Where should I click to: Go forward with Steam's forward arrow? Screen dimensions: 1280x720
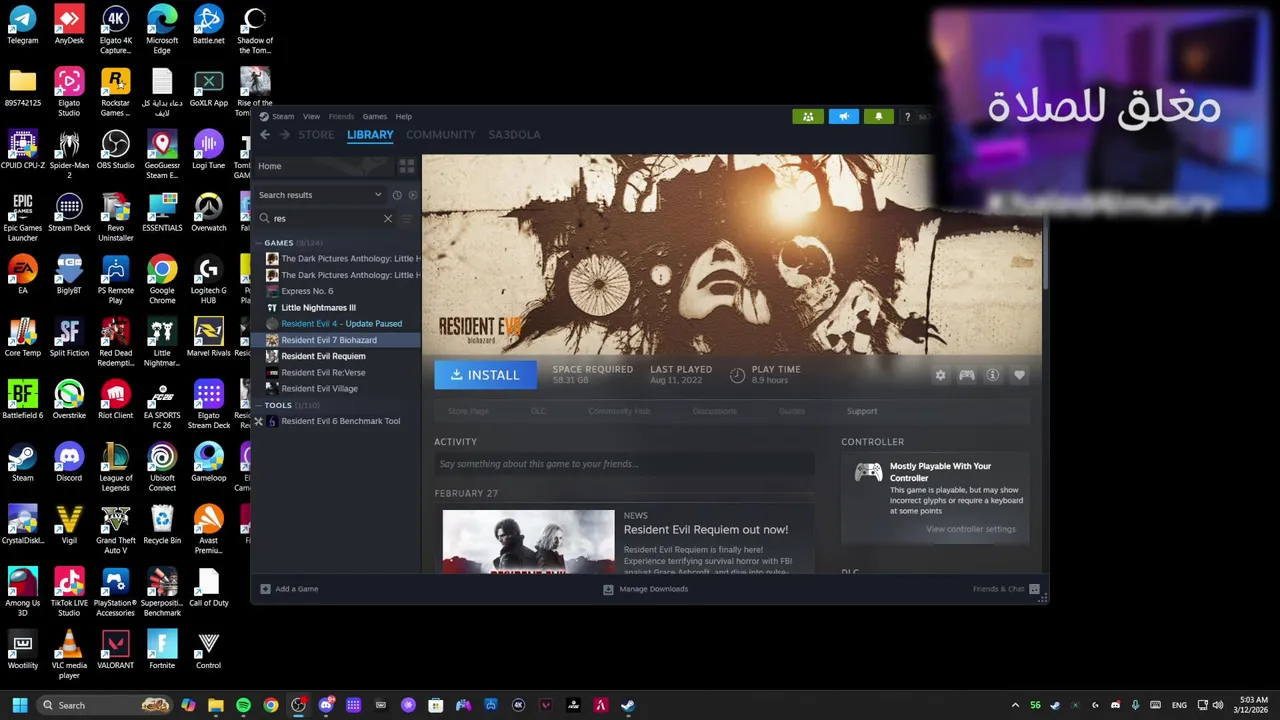[285, 135]
